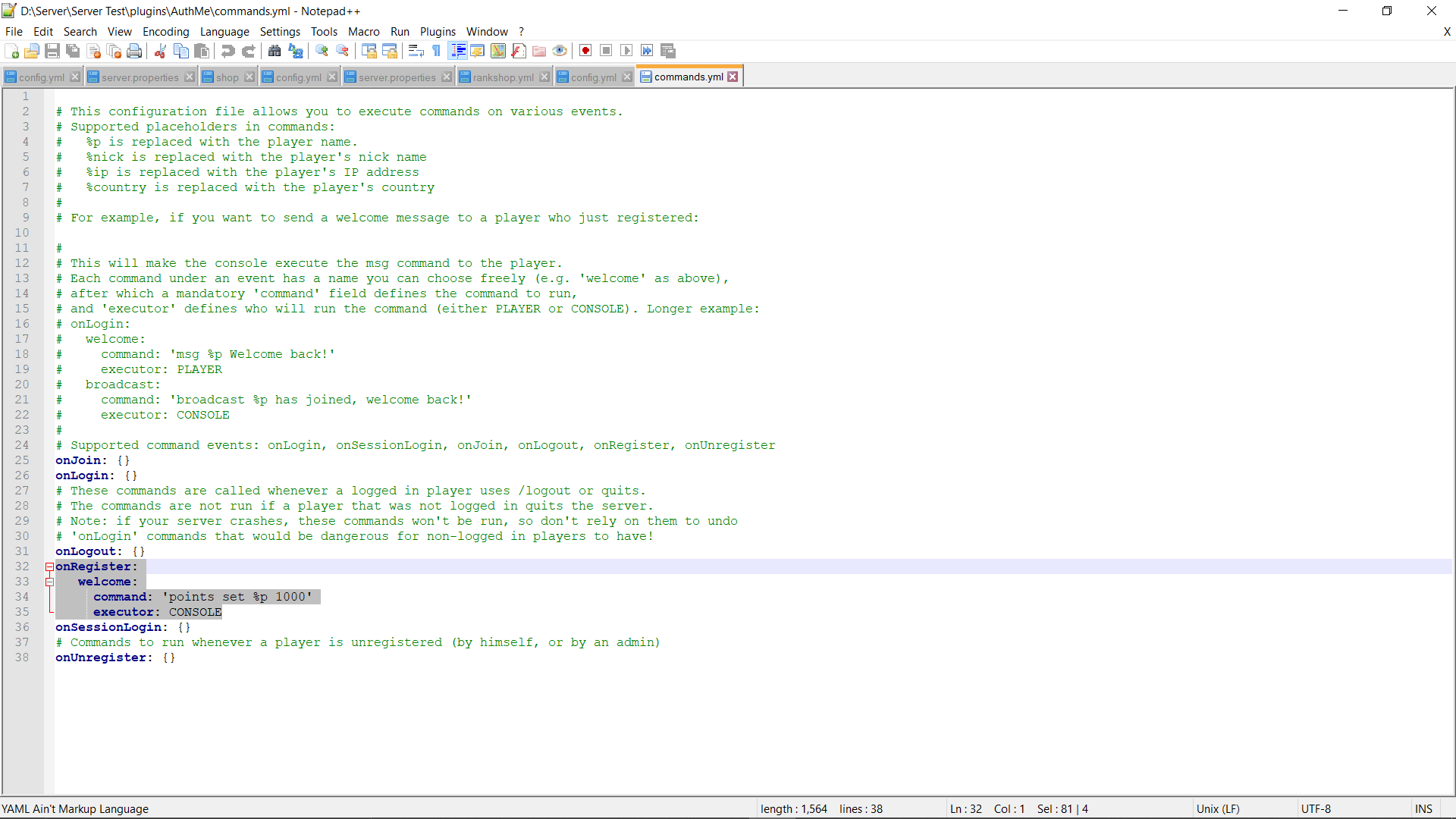Toggle Show All Characters pilcrow icon

pos(437,51)
